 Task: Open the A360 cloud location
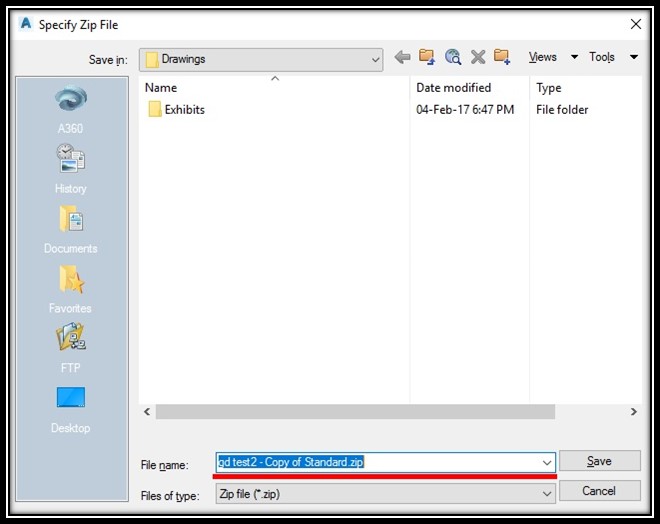71,109
